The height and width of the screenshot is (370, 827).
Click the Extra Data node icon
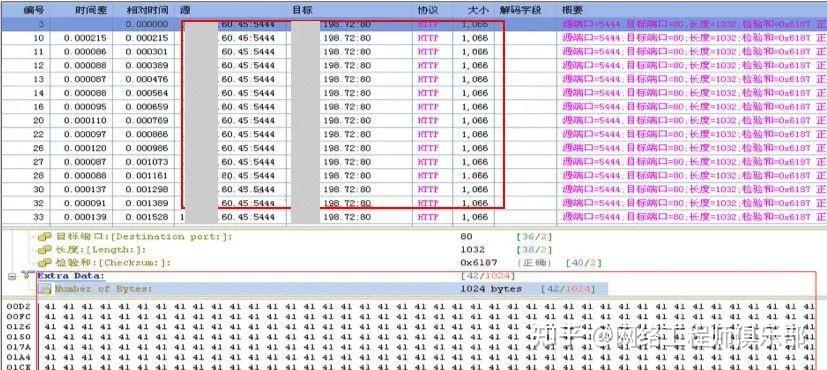28,276
